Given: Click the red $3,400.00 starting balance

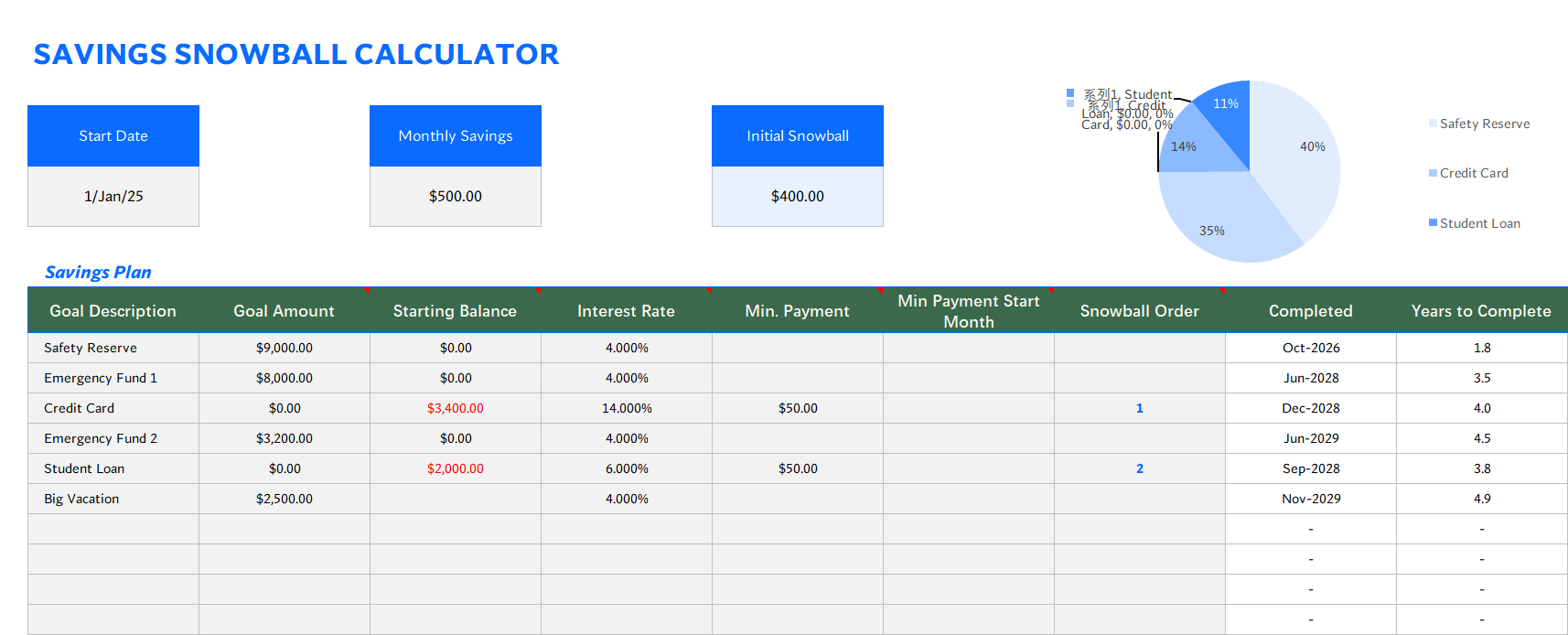Looking at the screenshot, I should [456, 408].
